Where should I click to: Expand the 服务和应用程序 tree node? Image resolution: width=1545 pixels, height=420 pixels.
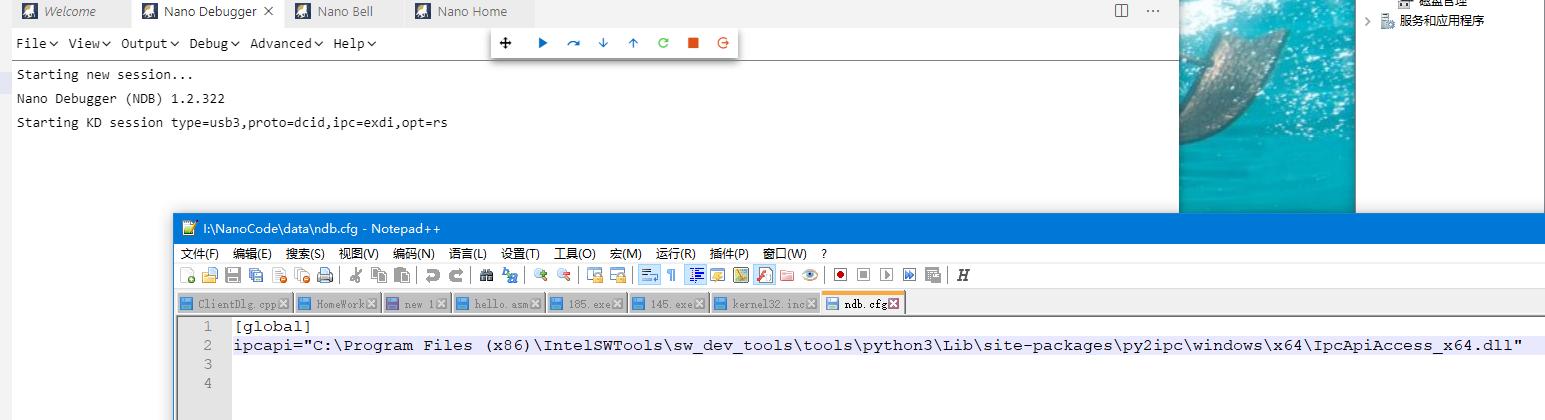(x=1368, y=21)
